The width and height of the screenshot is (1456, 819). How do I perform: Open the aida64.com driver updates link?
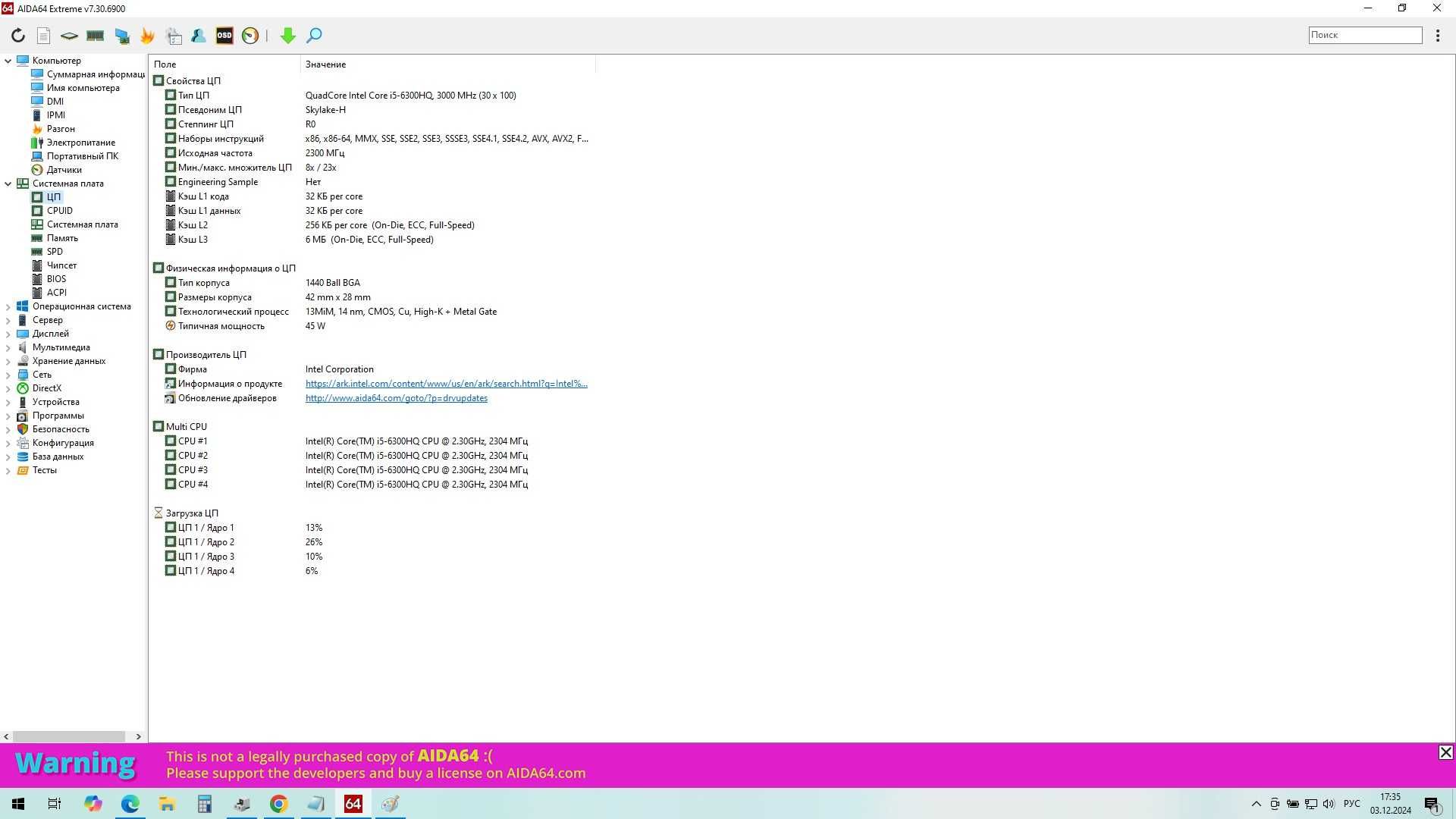coord(397,398)
